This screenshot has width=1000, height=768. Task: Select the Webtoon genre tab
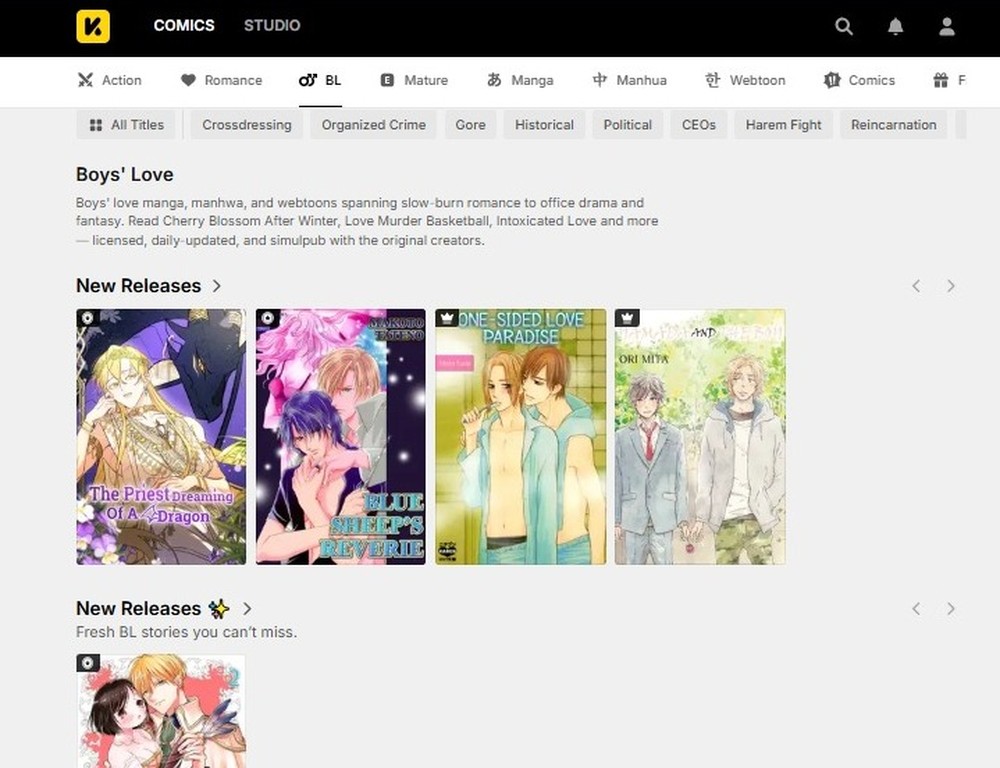[745, 80]
